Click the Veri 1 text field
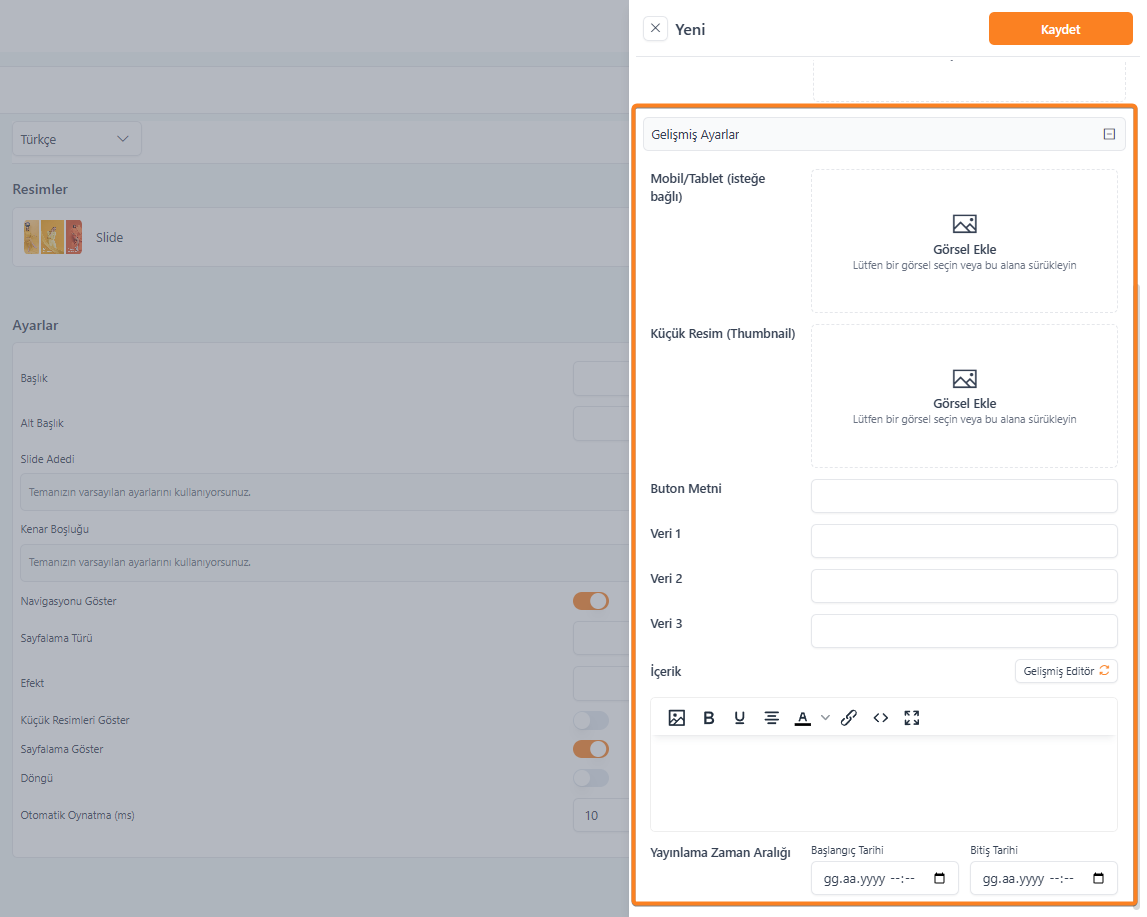 [x=964, y=541]
